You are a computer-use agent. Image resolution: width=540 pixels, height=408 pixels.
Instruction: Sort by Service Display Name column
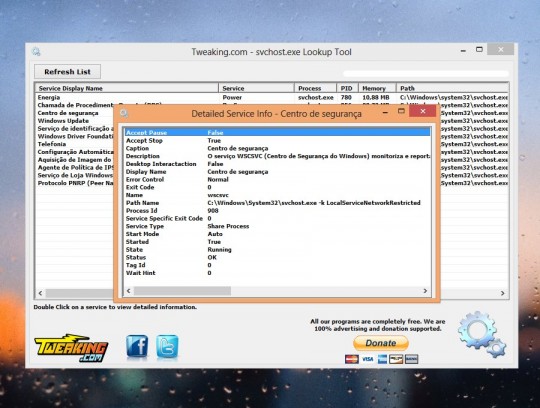(x=127, y=88)
